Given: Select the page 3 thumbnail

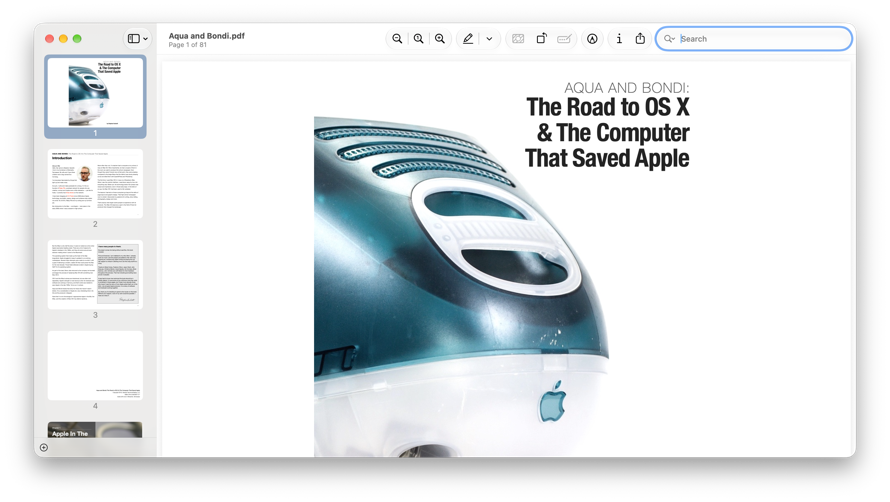Looking at the screenshot, I should [95, 275].
